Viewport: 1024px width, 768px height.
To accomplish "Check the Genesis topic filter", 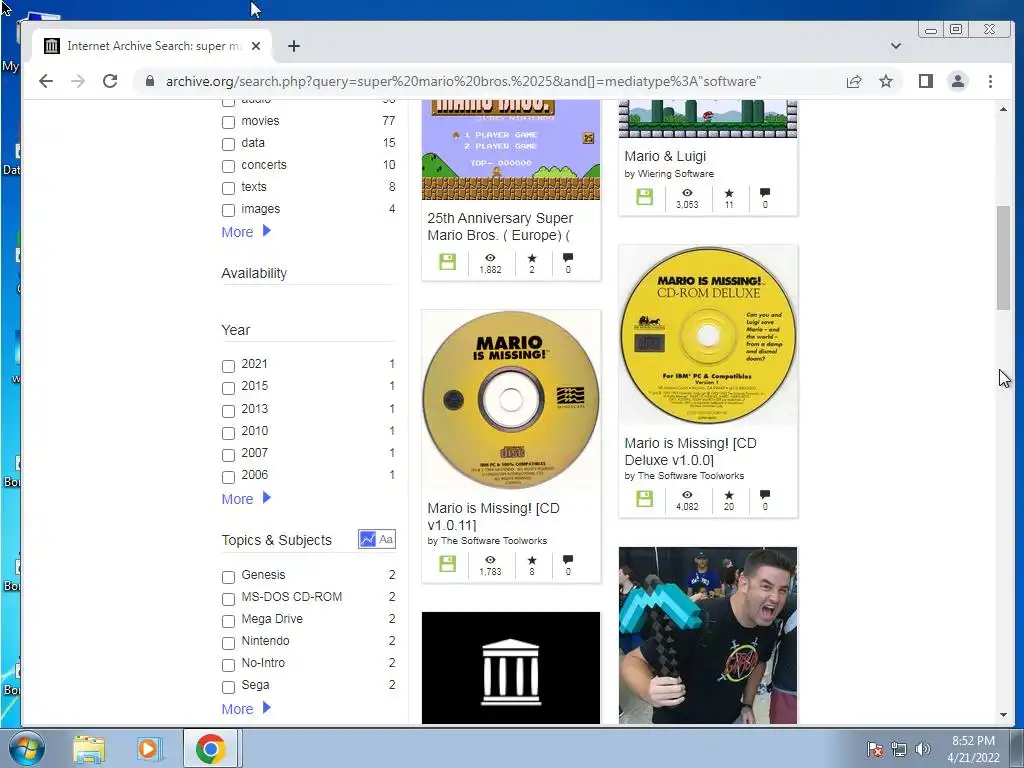I will coord(228,577).
